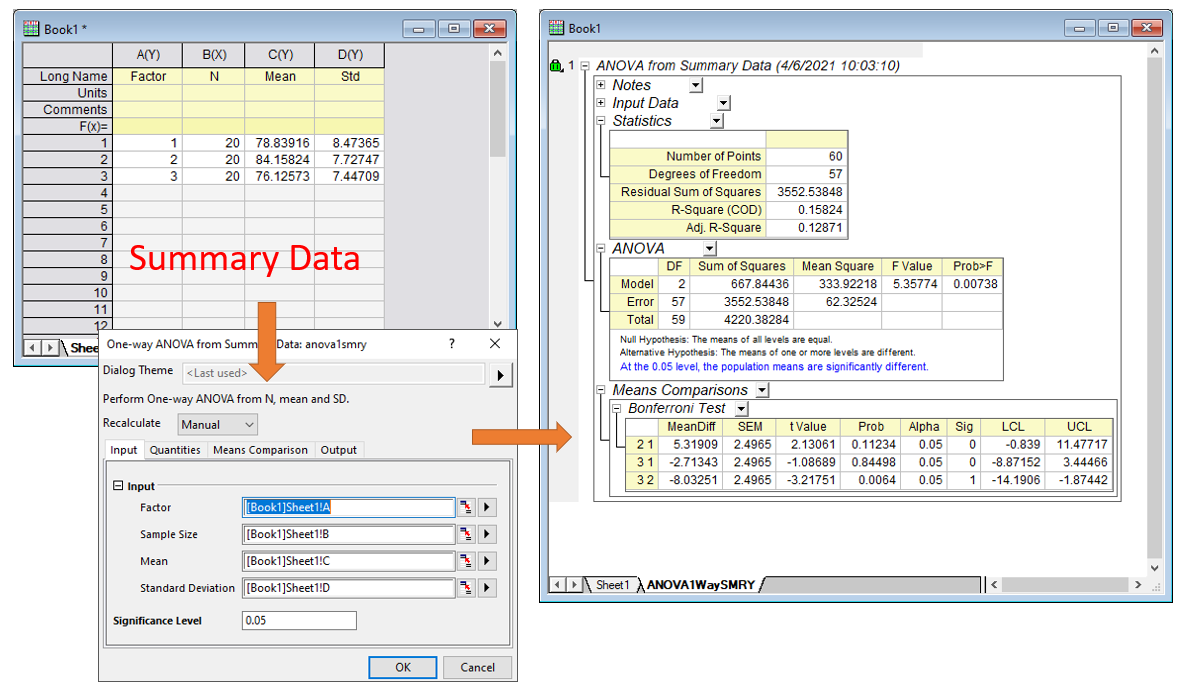Open arrow menu next to Factor field
The width and height of the screenshot is (1178, 688).
tap(487, 508)
